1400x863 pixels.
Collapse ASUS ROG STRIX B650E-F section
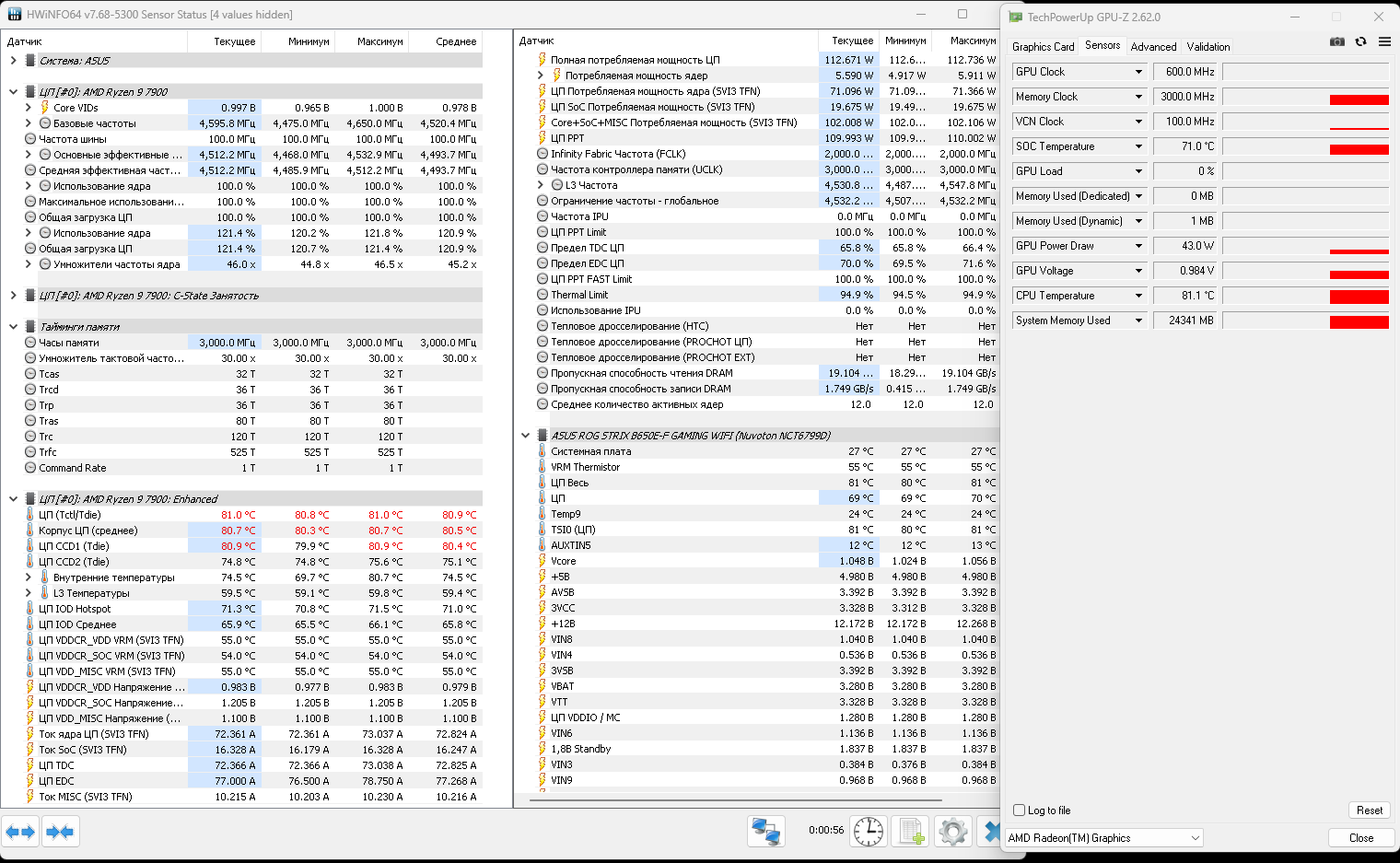525,436
